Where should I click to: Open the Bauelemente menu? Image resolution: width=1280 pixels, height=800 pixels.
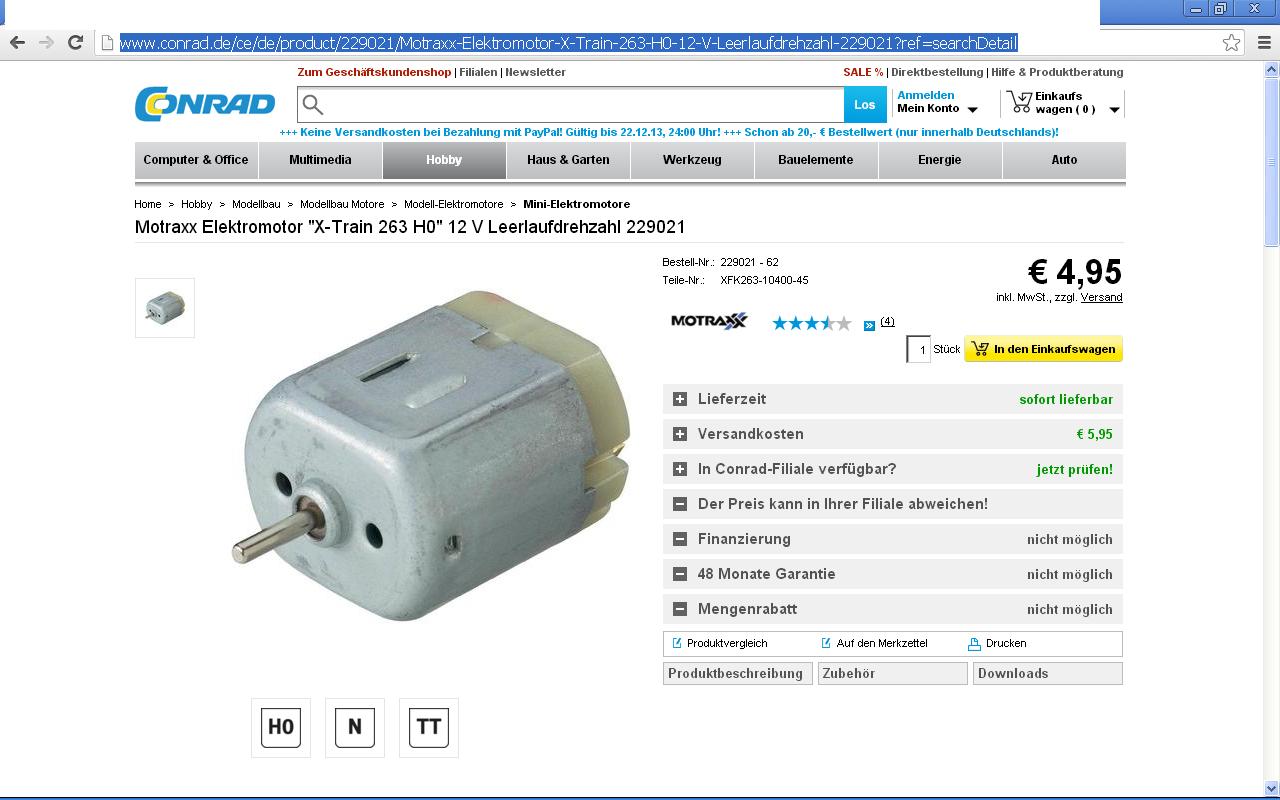(x=816, y=160)
